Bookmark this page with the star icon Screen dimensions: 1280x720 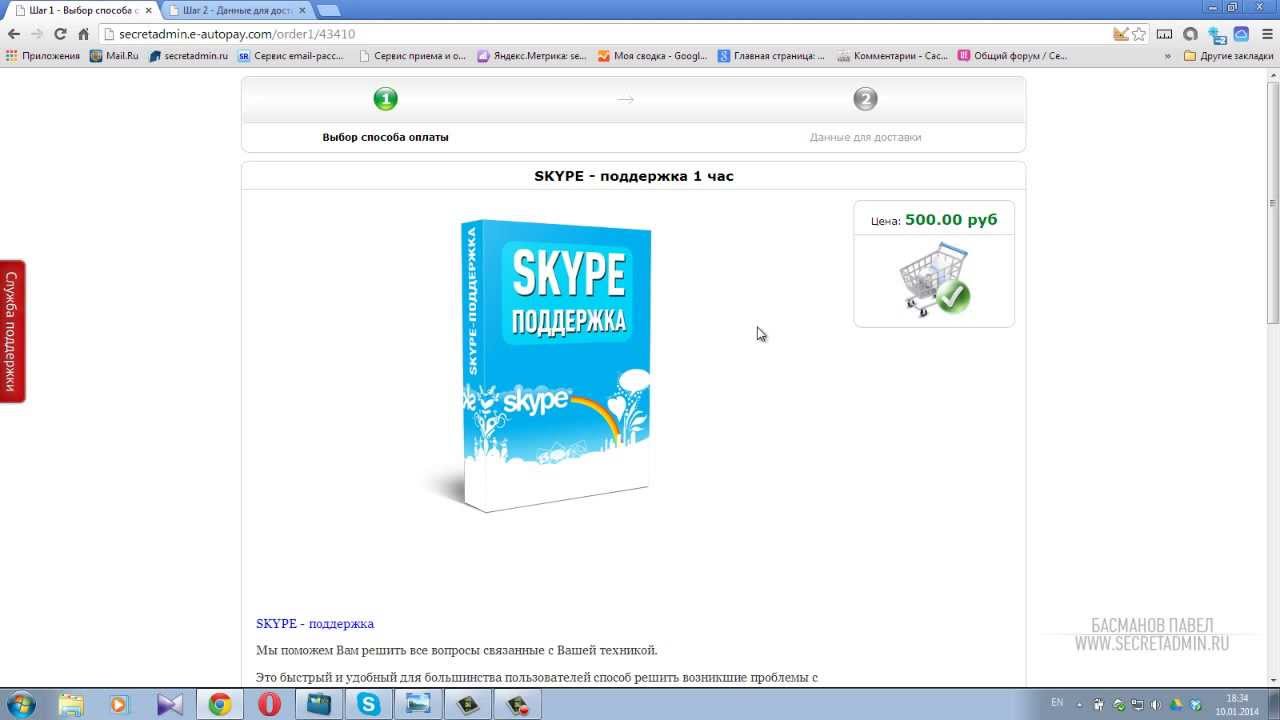(1139, 34)
